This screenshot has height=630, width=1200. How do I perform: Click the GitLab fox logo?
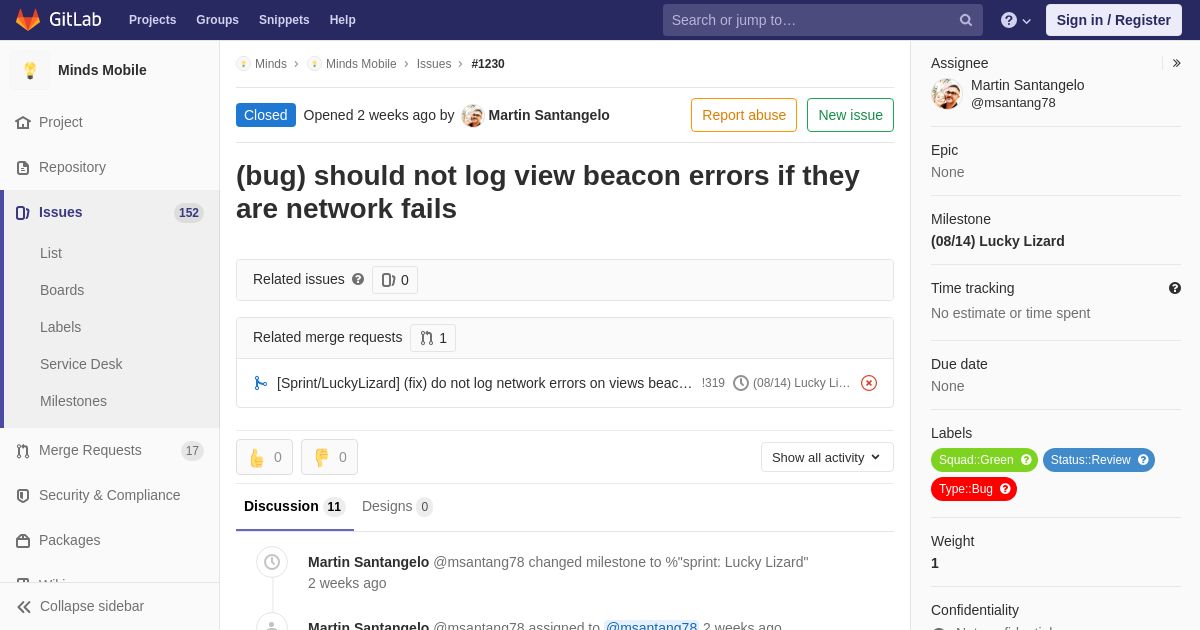coord(28,20)
